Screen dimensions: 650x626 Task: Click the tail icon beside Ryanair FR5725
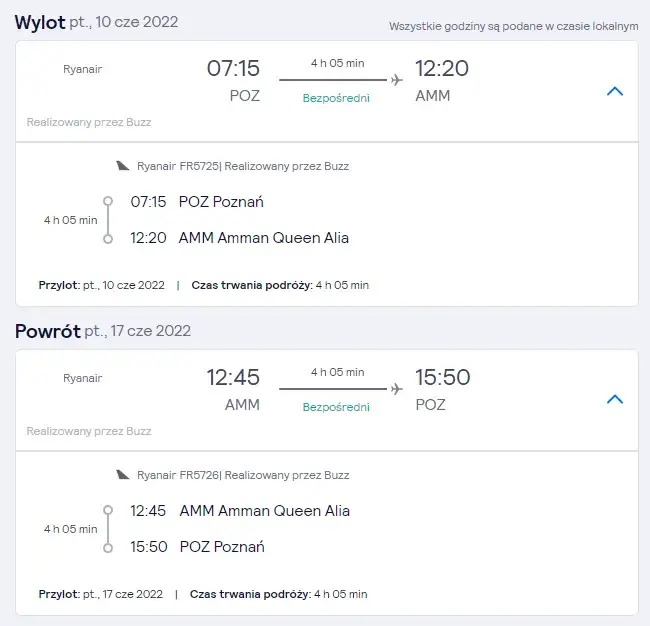122,166
